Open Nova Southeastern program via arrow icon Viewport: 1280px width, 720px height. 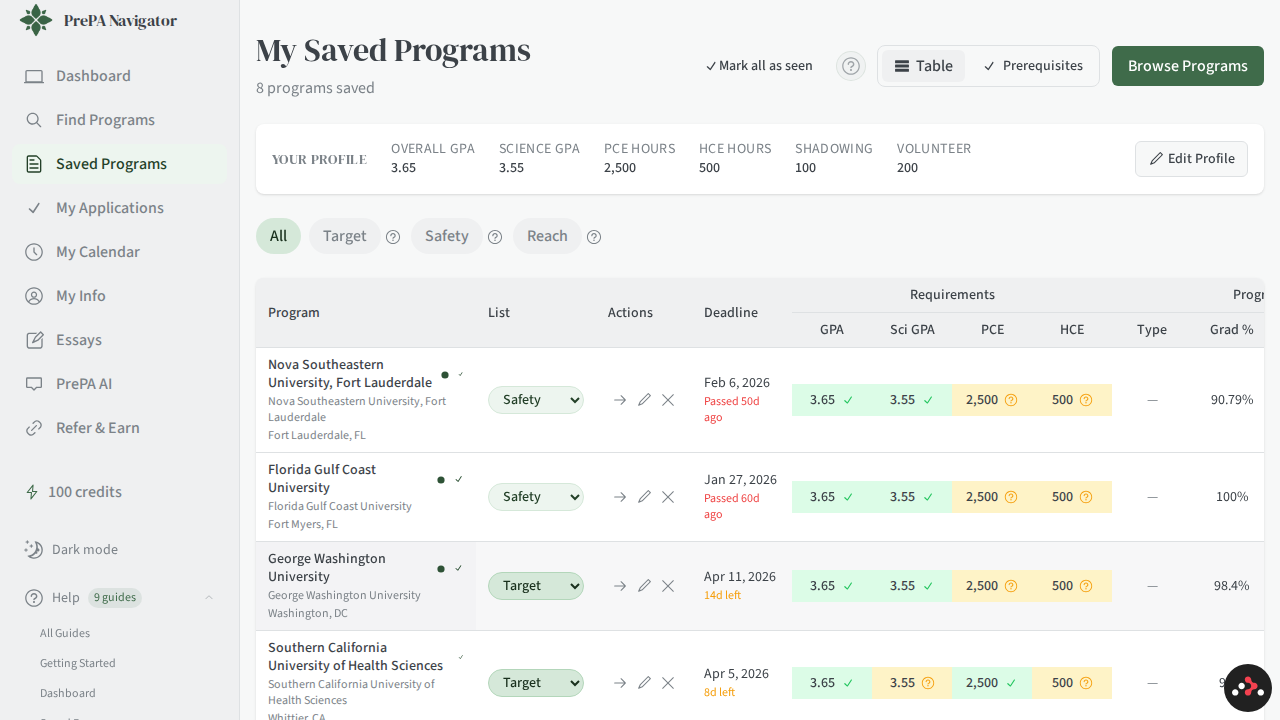point(620,400)
